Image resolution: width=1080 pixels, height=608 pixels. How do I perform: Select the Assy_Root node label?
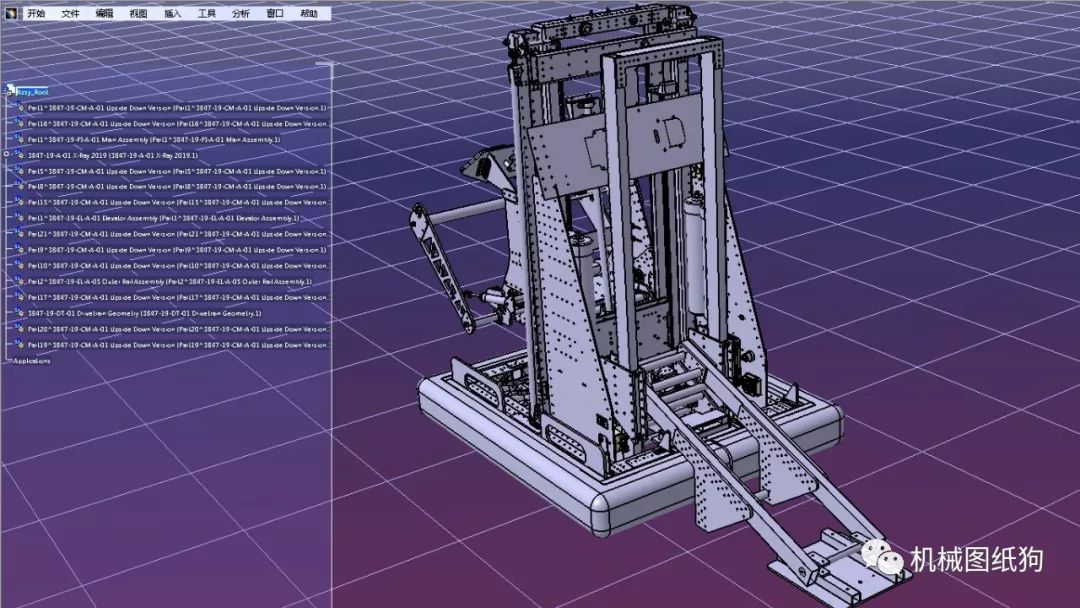click(32, 92)
